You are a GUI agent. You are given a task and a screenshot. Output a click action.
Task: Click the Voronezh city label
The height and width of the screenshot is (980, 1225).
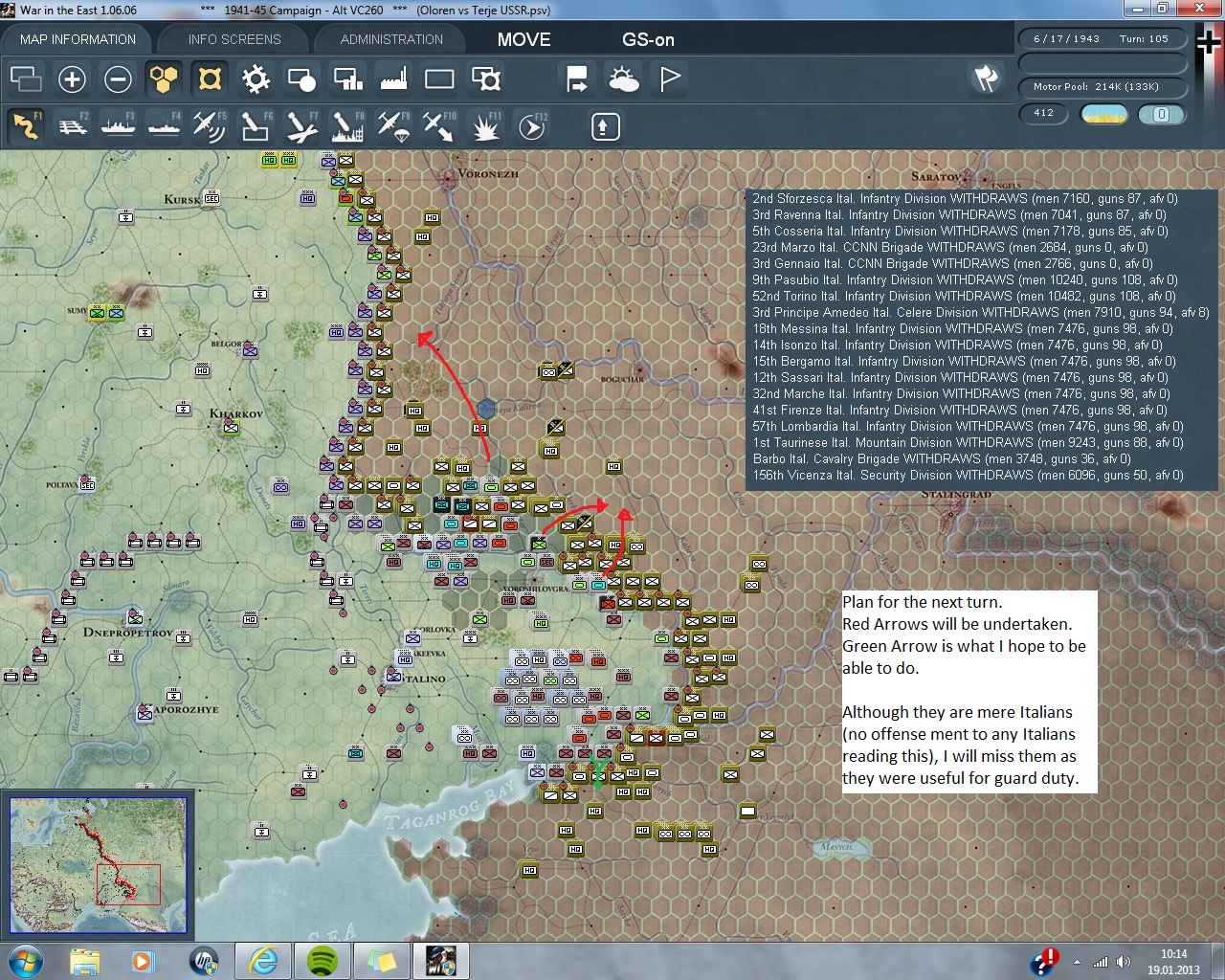click(487, 174)
